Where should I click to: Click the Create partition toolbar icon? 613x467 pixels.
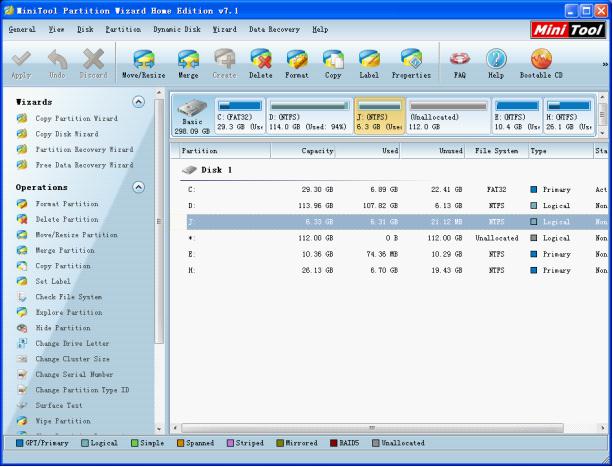tap(224, 59)
